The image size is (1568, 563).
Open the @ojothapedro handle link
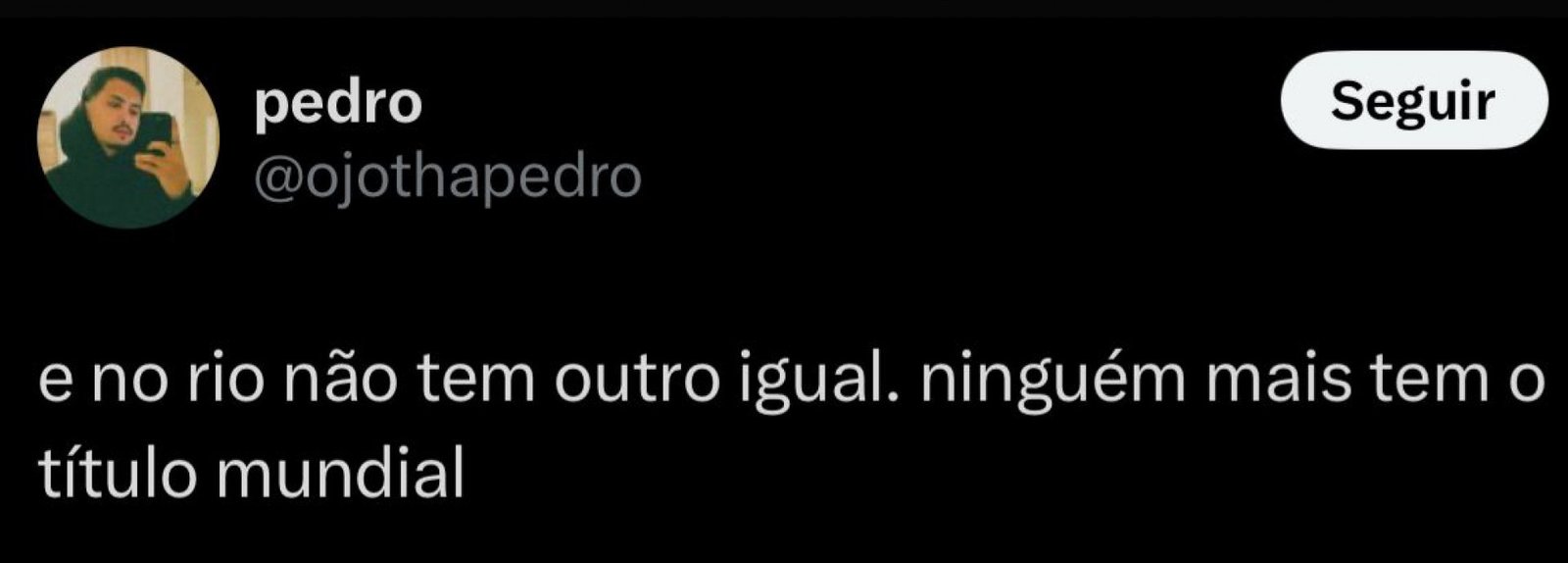tap(447, 178)
